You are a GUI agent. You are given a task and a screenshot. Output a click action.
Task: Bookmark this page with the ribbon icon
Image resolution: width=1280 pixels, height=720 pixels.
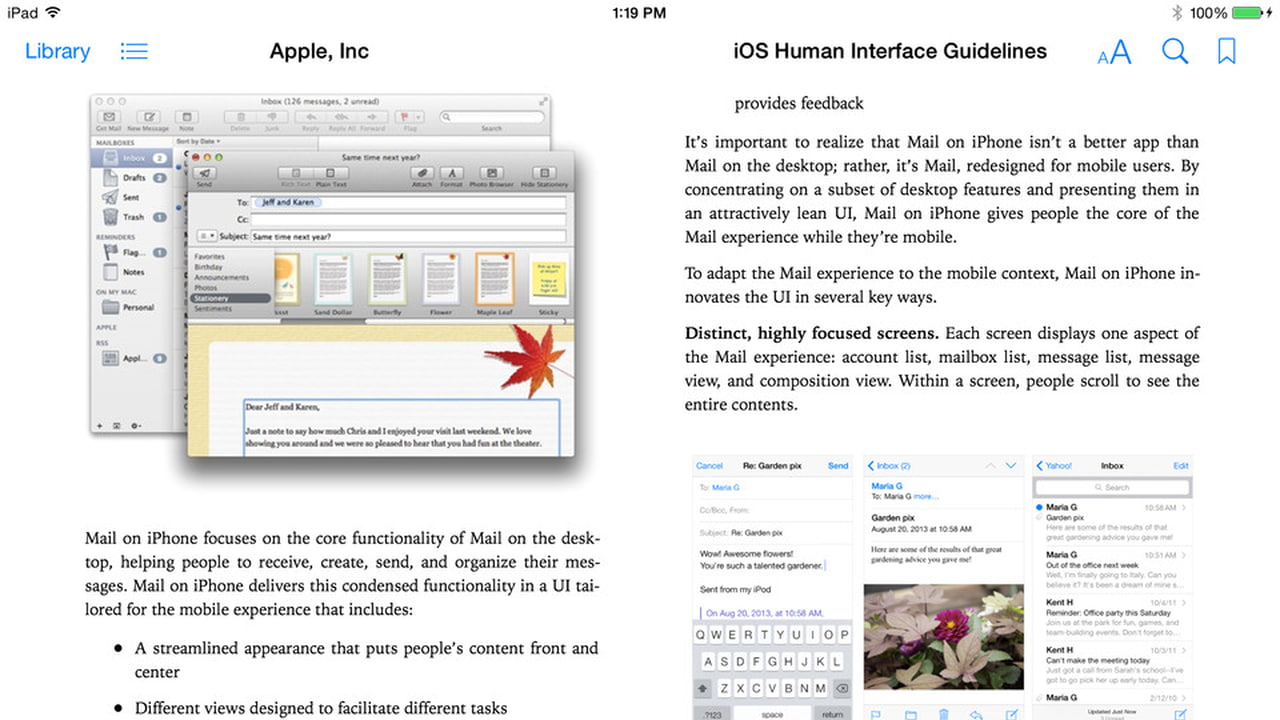click(x=1226, y=51)
